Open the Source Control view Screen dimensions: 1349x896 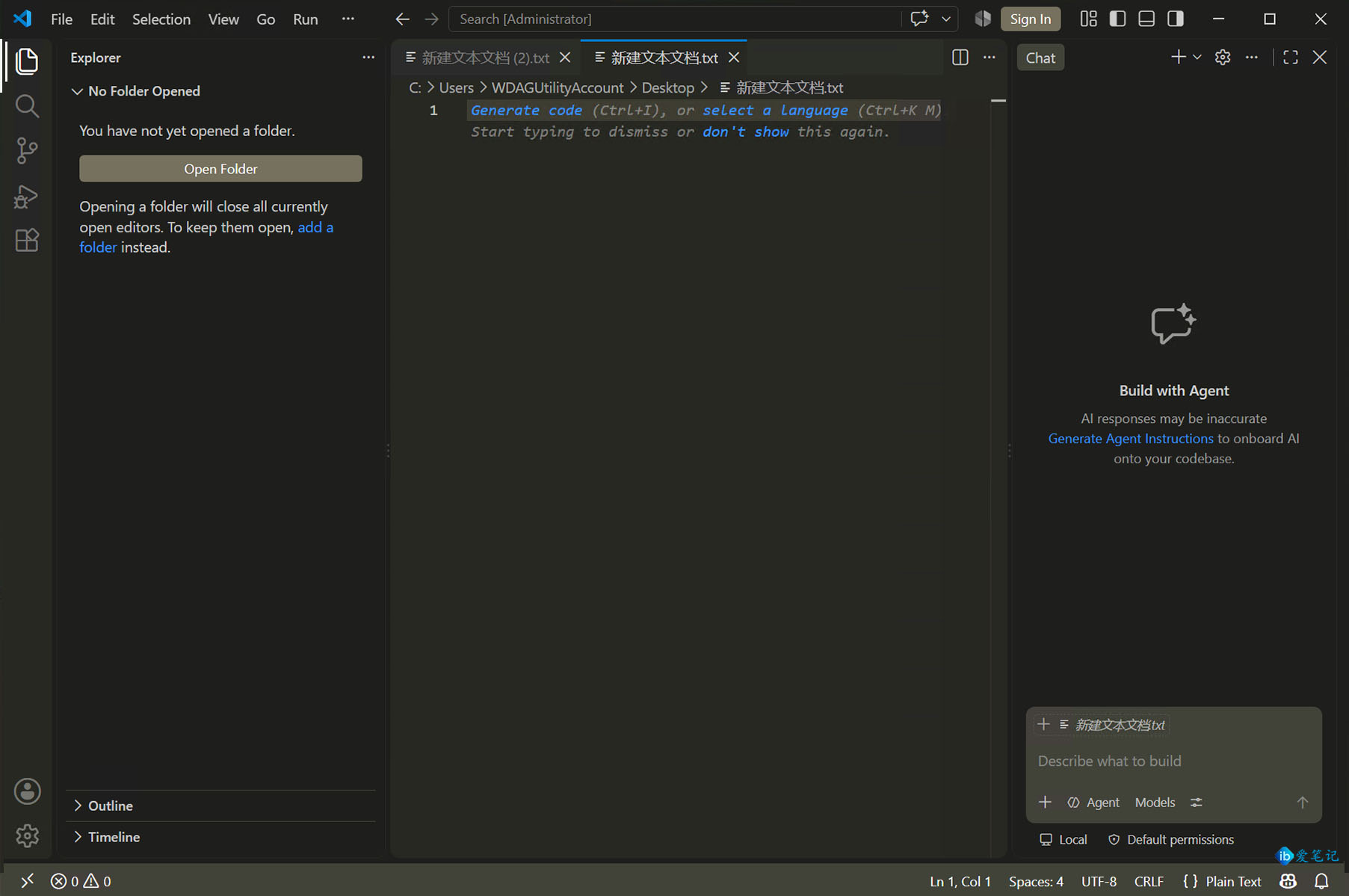pyautogui.click(x=27, y=151)
